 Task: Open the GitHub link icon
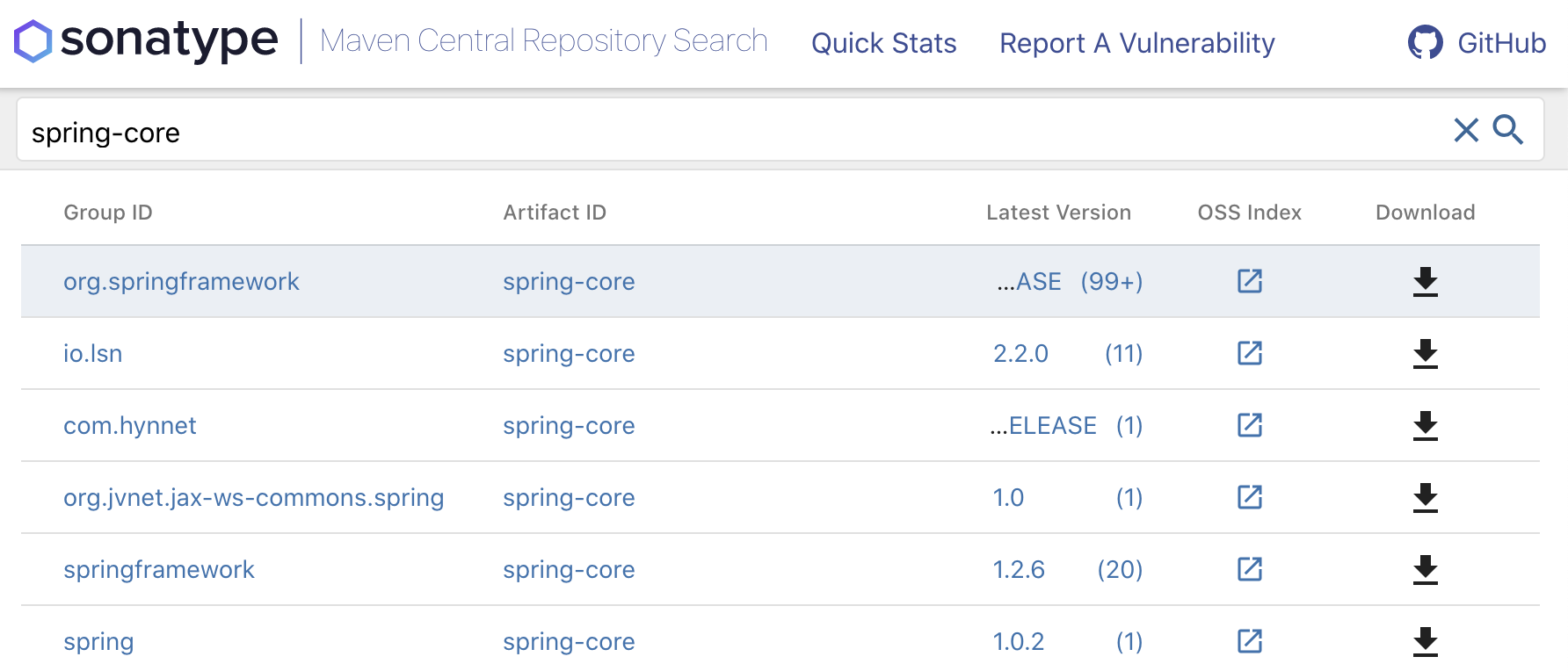(x=1425, y=42)
